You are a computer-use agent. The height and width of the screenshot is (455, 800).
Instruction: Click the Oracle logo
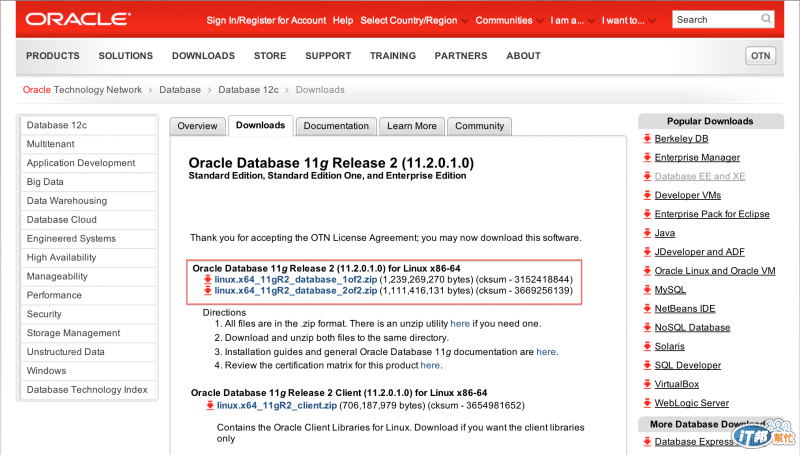[78, 19]
